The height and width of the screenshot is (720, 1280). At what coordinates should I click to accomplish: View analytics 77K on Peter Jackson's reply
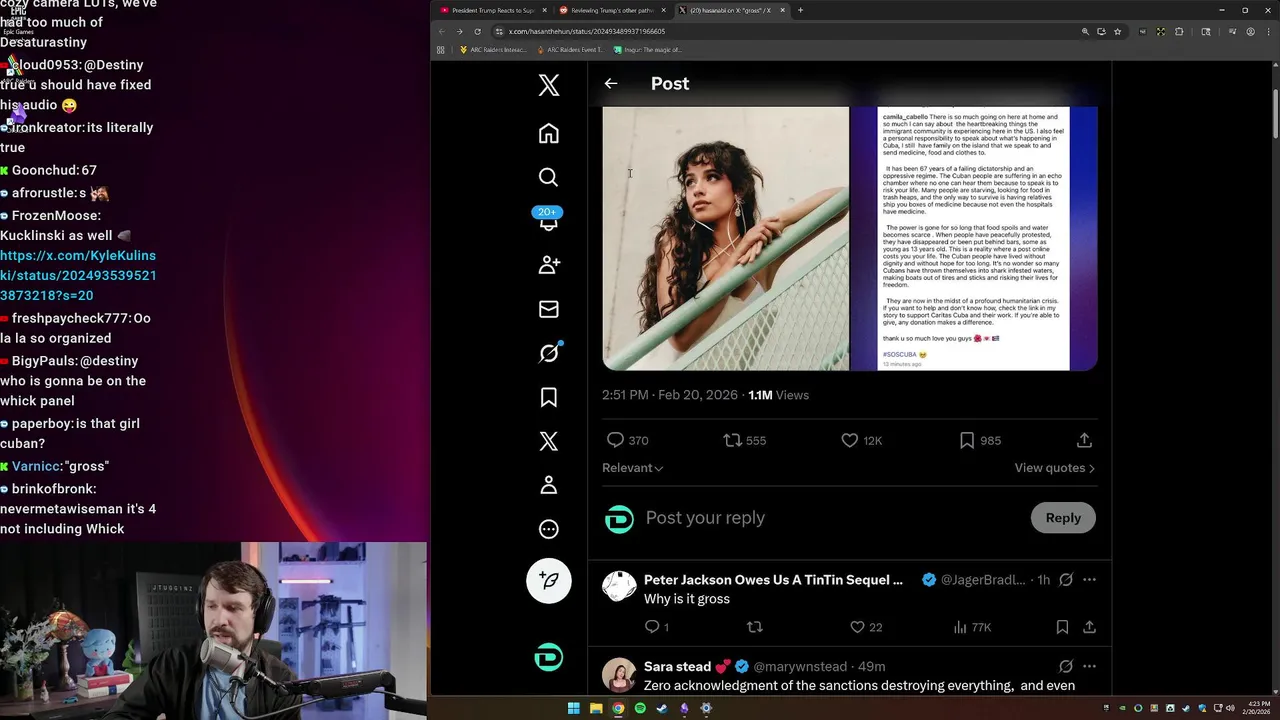coord(971,627)
